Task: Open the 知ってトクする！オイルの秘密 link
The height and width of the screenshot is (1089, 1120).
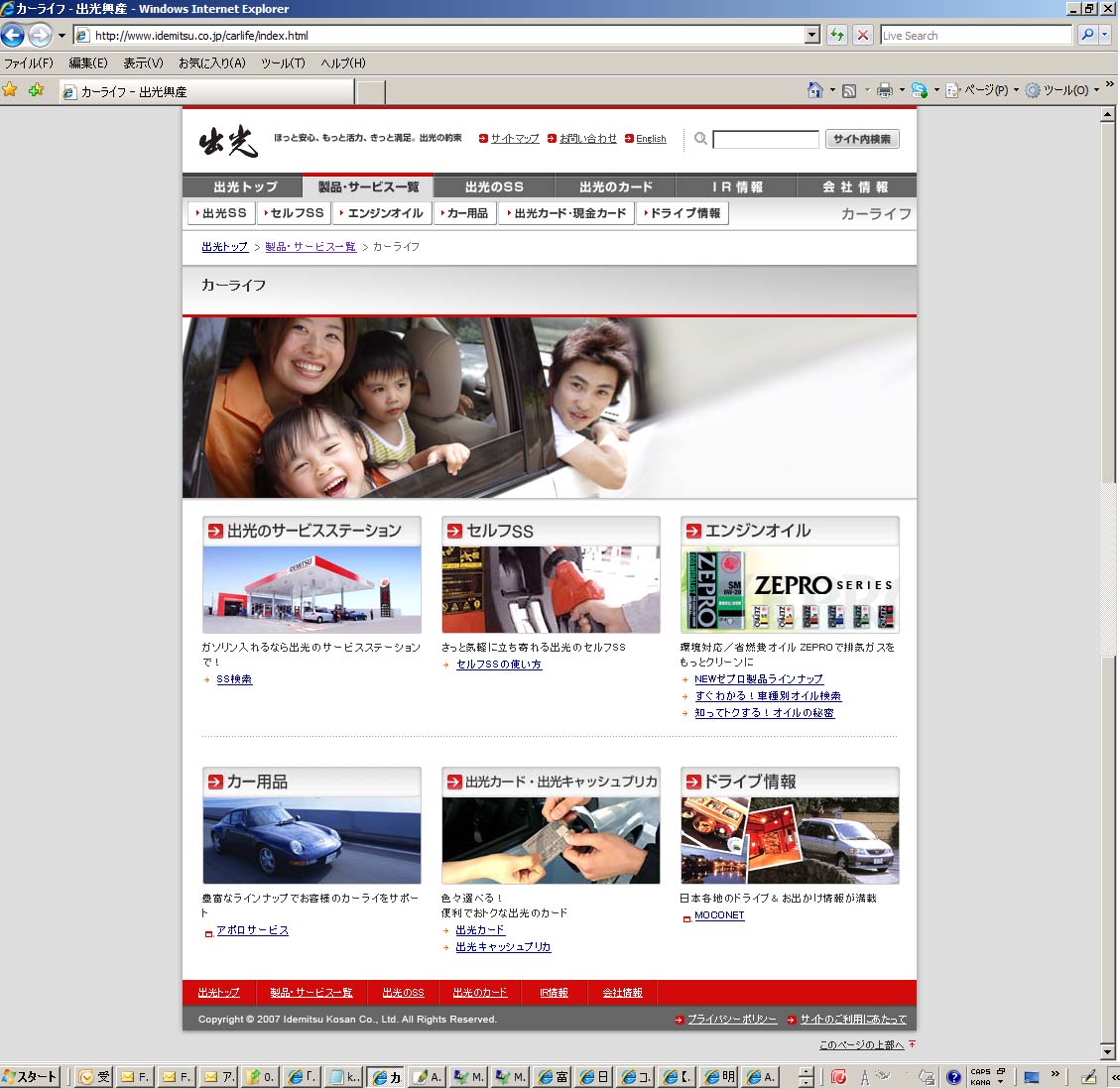Action: pos(764,713)
